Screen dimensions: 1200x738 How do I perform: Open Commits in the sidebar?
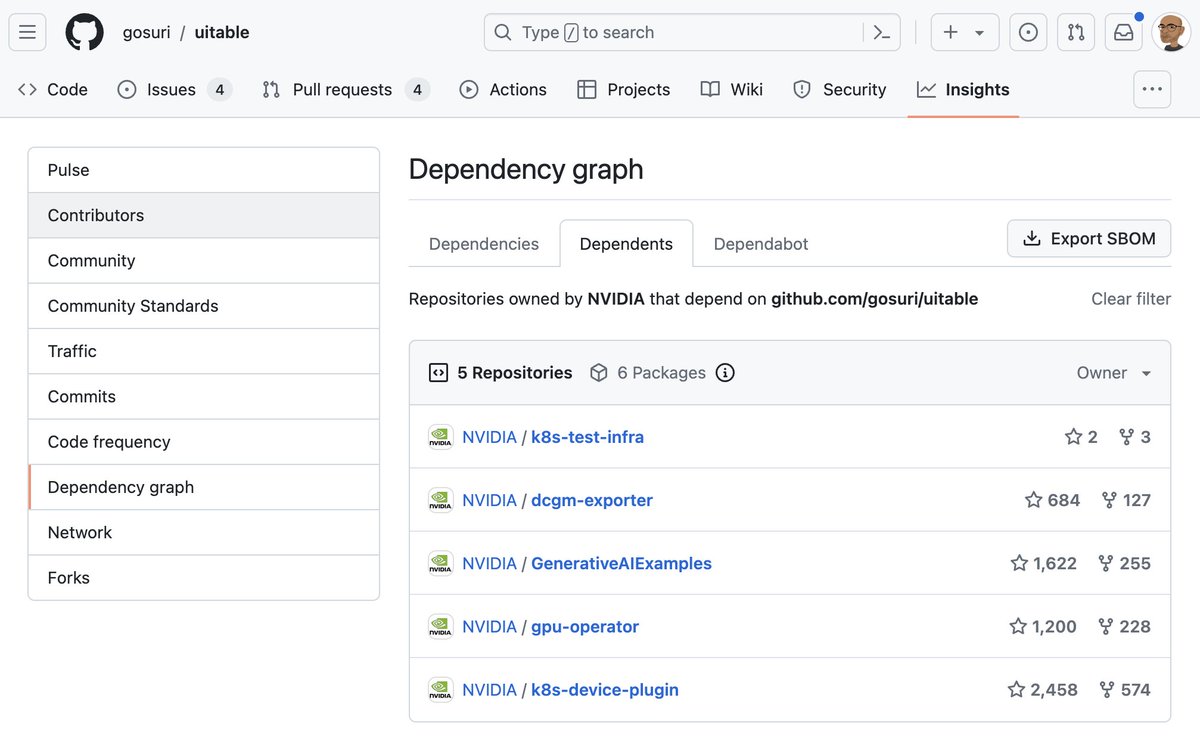204,396
